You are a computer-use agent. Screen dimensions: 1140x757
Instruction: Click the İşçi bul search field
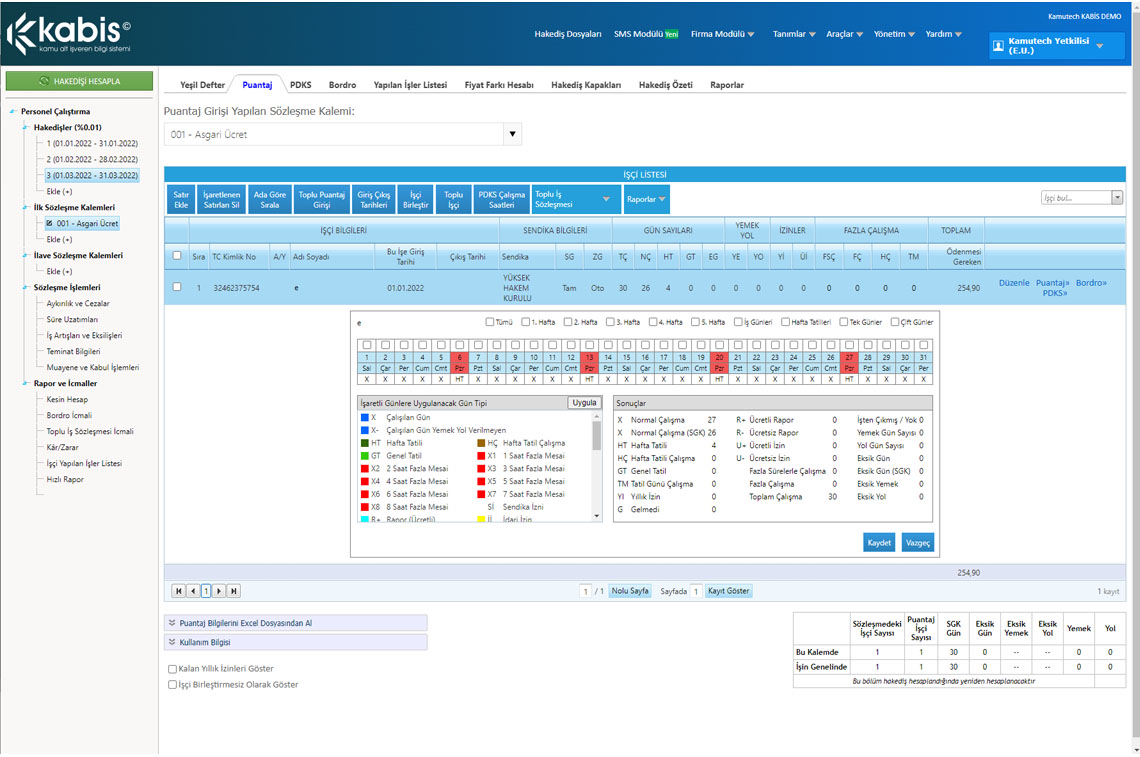click(x=1076, y=198)
